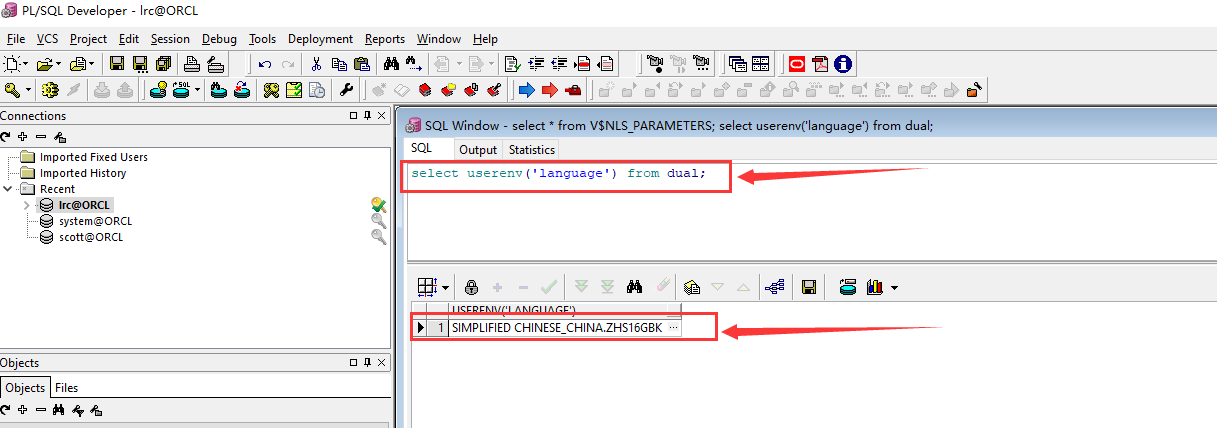Expand the Open folder dropdown arrow
The image size is (1217, 428).
pos(59,64)
